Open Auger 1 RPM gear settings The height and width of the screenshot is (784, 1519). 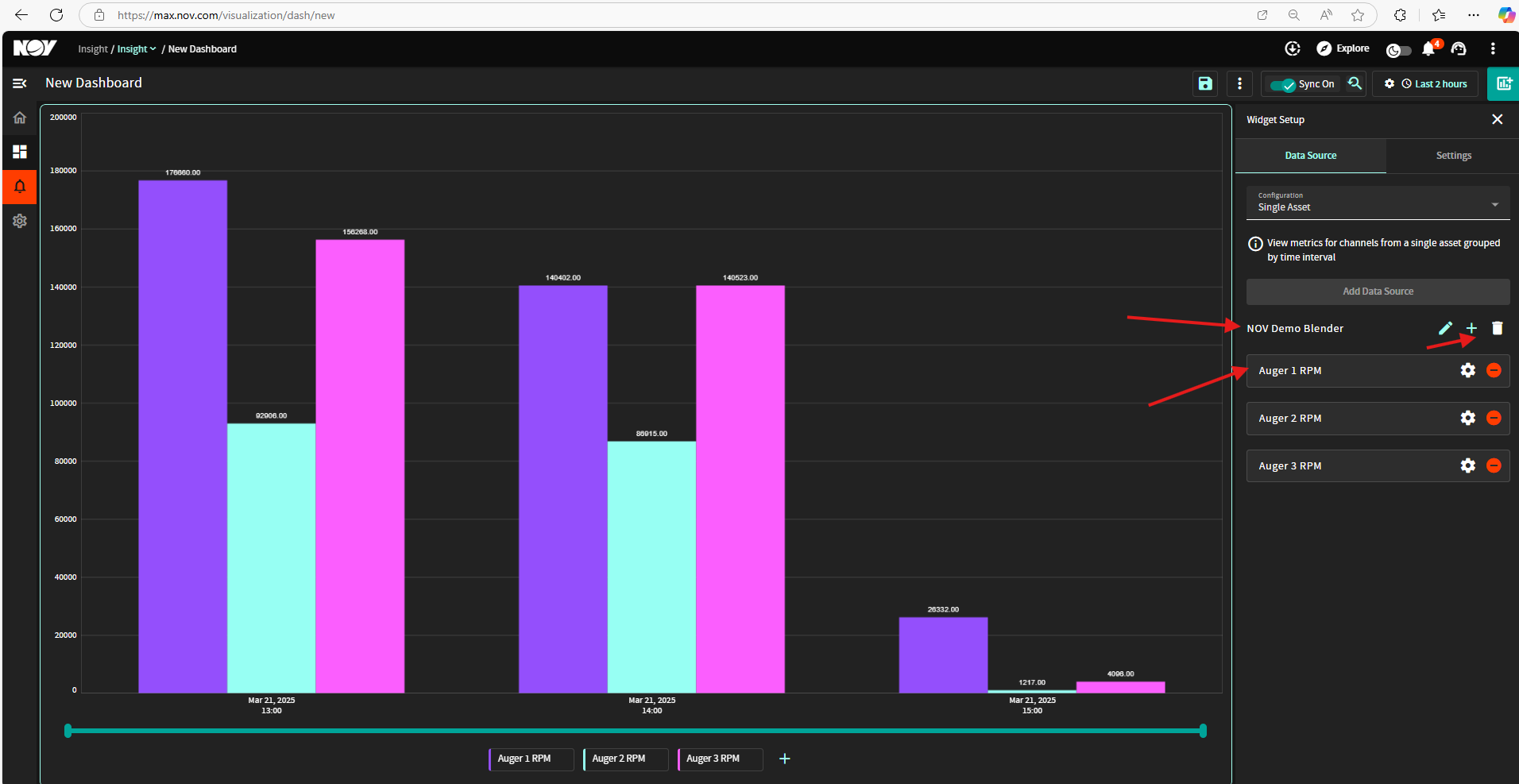tap(1467, 370)
